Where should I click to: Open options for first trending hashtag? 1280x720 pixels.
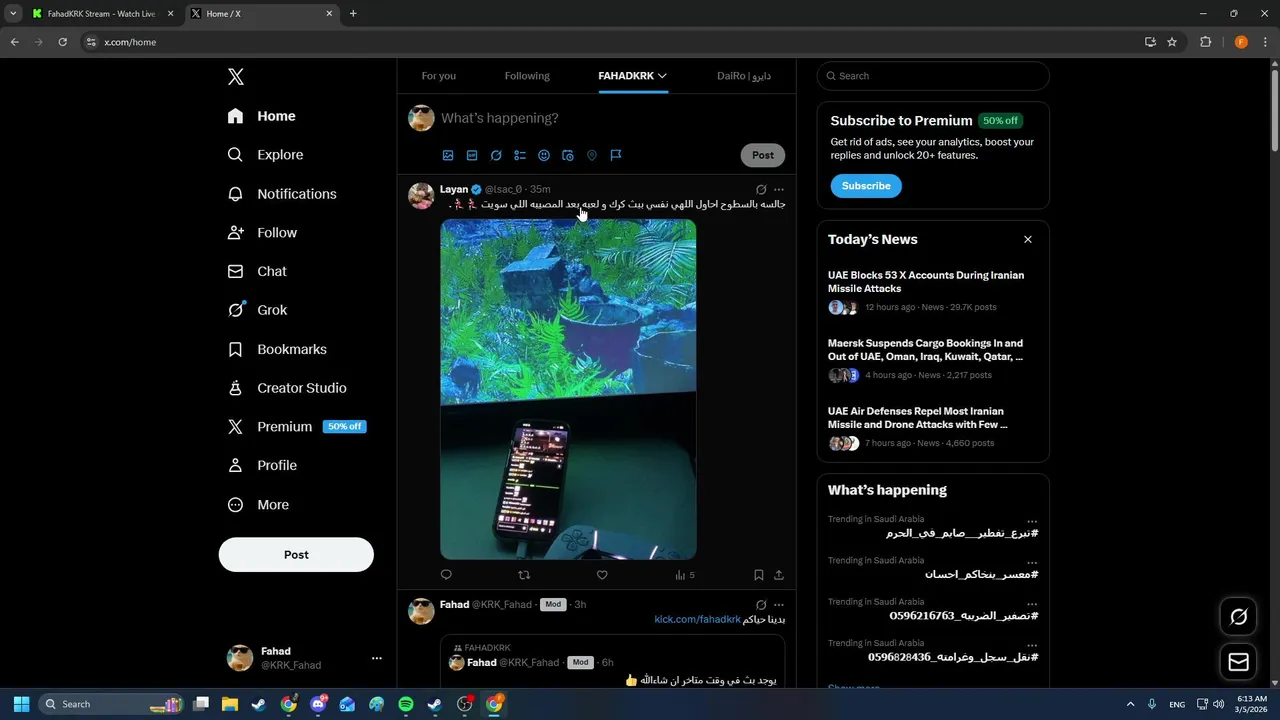pyautogui.click(x=1032, y=521)
